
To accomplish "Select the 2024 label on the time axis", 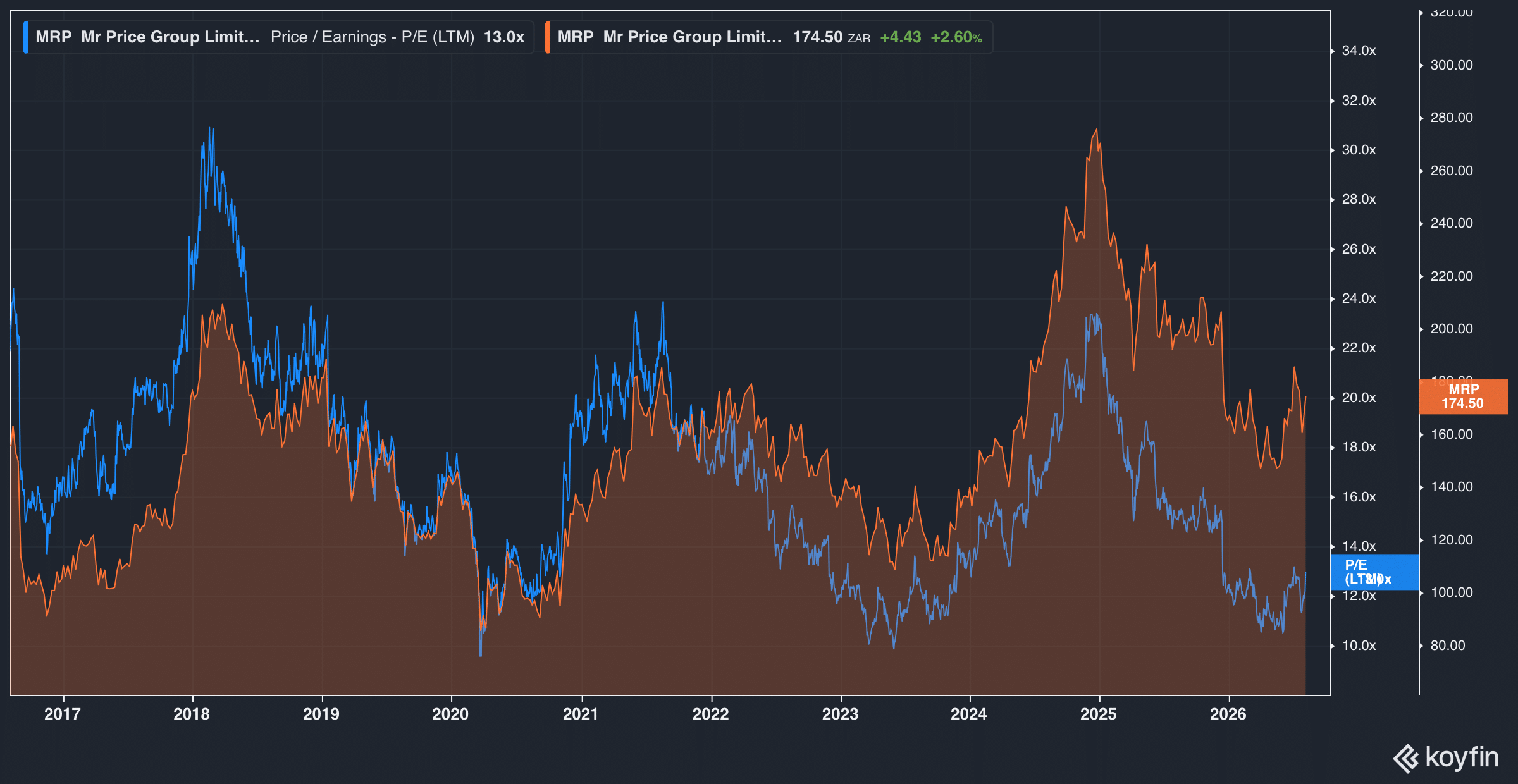I will pyautogui.click(x=969, y=714).
